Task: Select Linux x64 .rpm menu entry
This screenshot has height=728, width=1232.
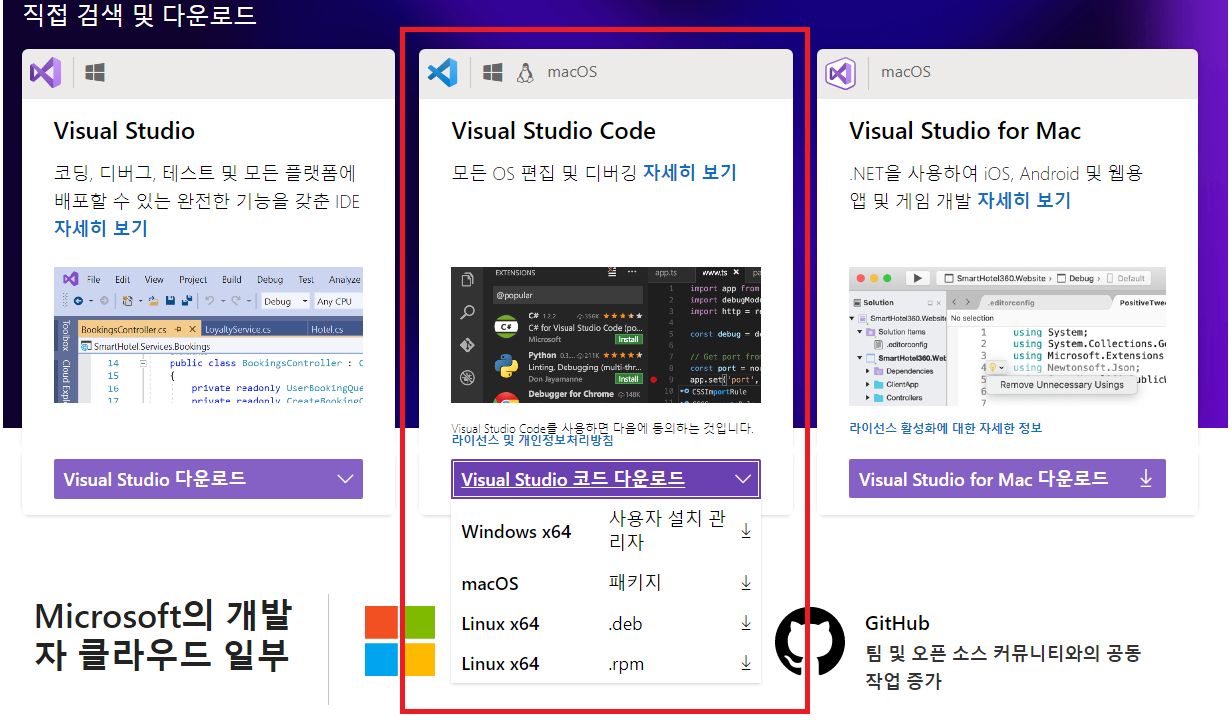Action: [x=606, y=663]
